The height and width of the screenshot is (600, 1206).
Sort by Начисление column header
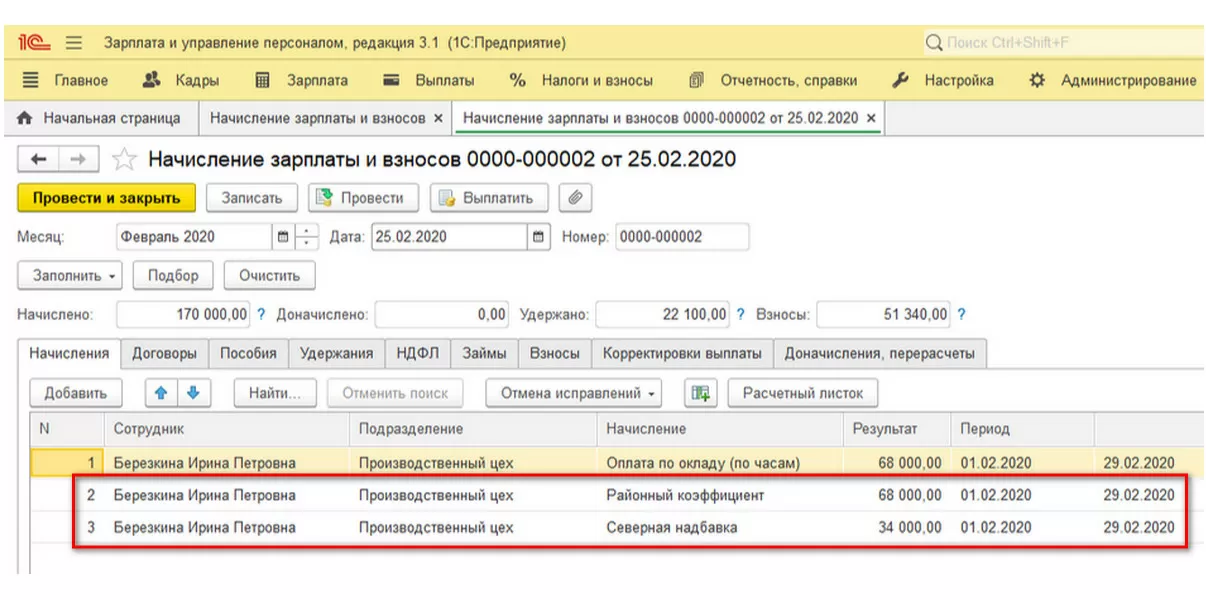point(721,428)
